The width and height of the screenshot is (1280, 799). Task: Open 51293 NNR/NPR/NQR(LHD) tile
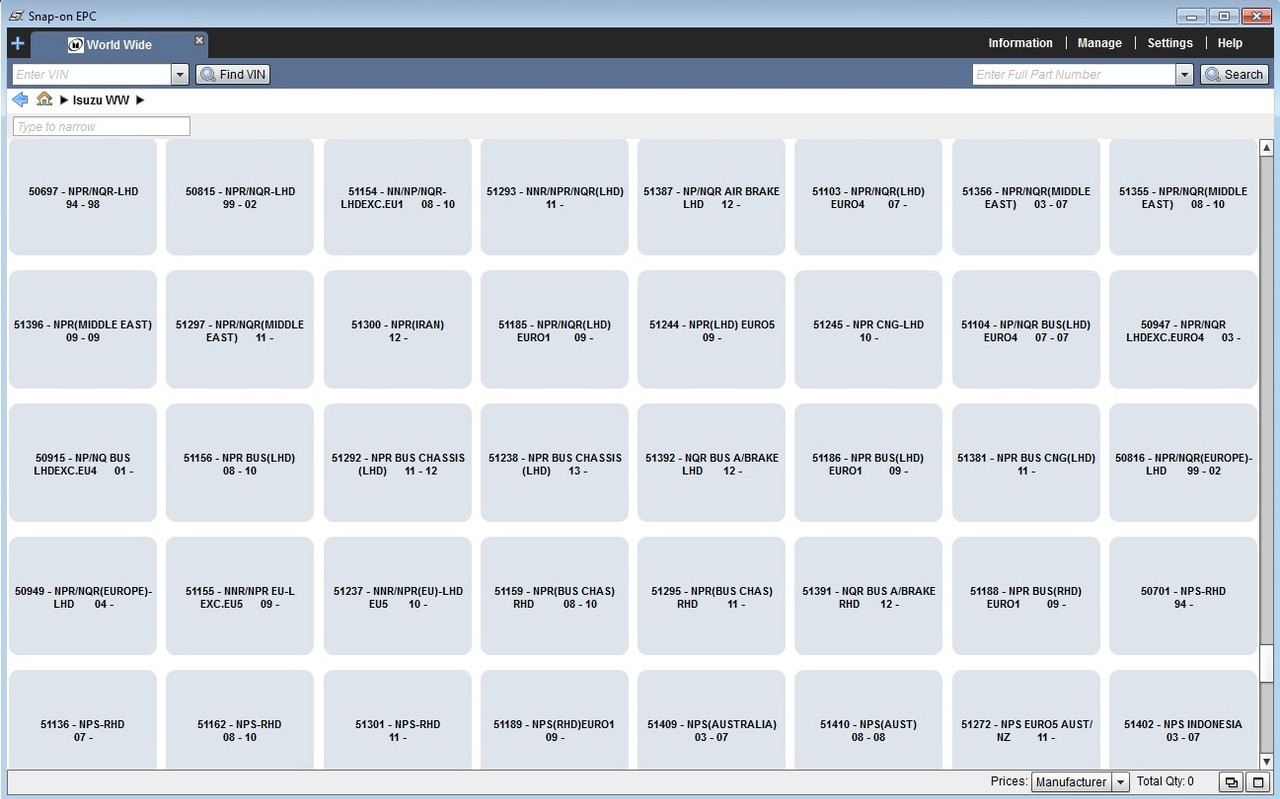pyautogui.click(x=555, y=197)
